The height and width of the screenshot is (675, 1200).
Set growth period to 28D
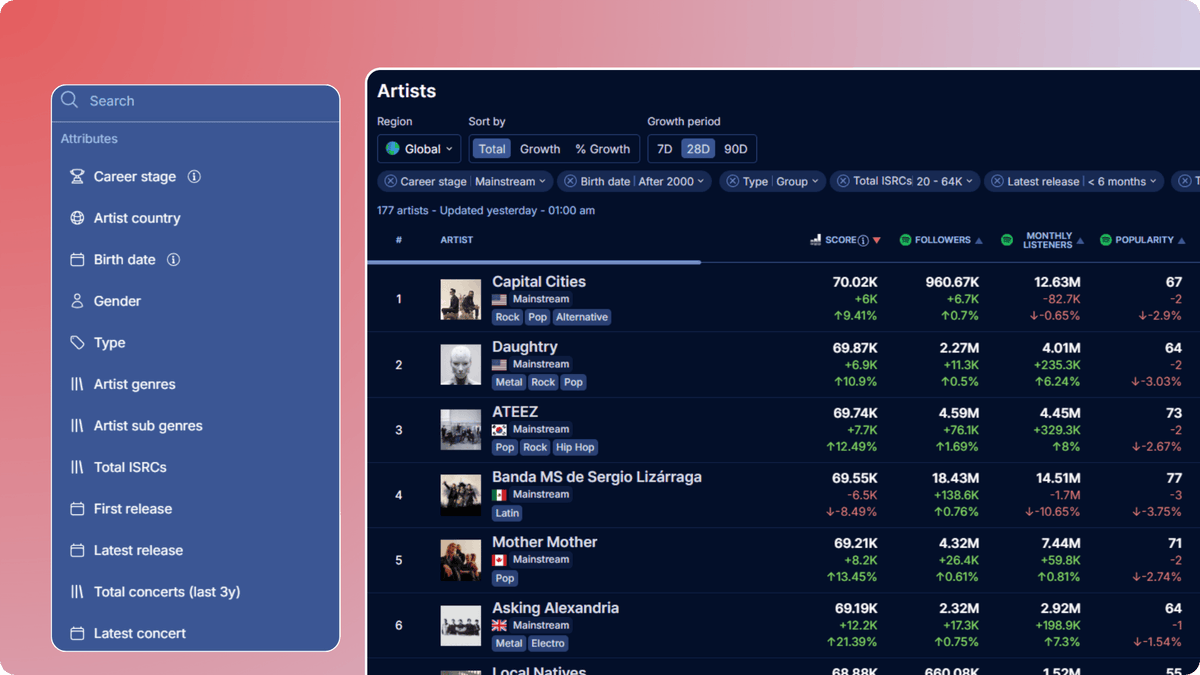pyautogui.click(x=697, y=149)
